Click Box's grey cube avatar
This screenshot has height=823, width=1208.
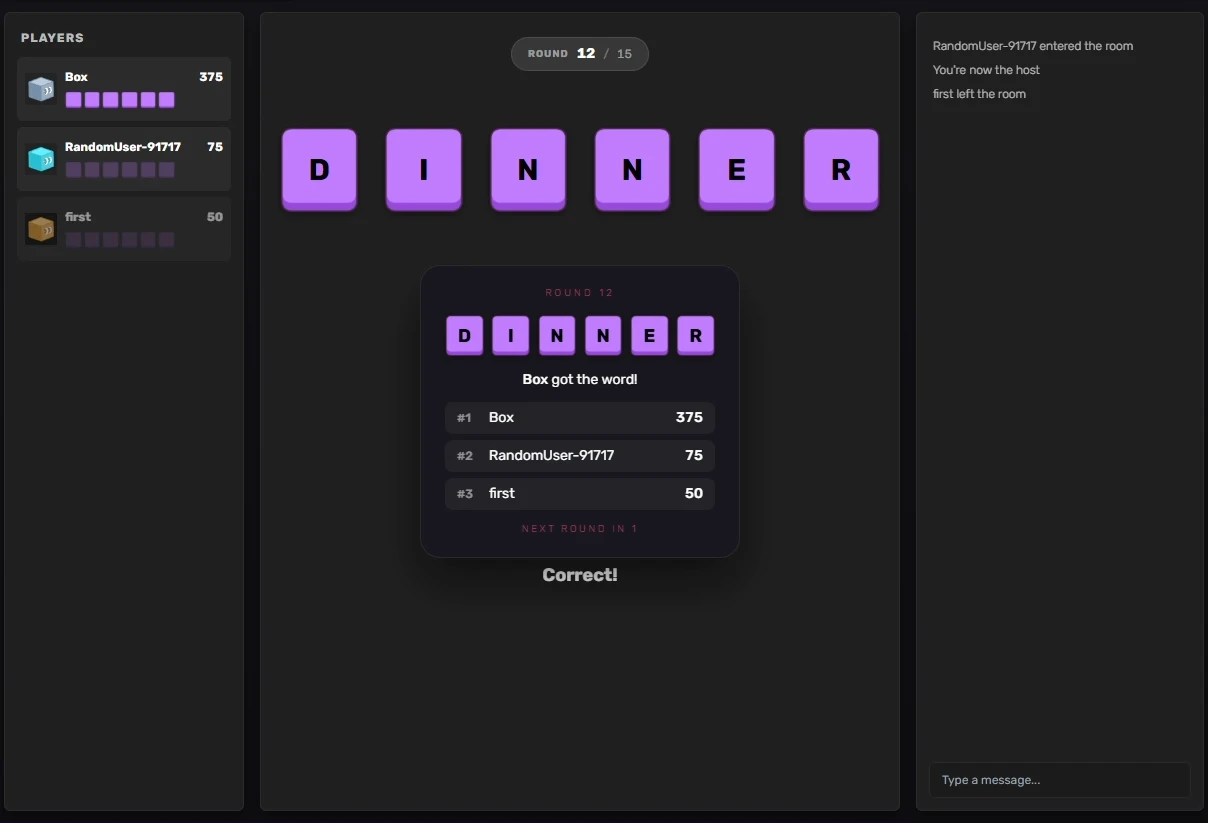41,89
